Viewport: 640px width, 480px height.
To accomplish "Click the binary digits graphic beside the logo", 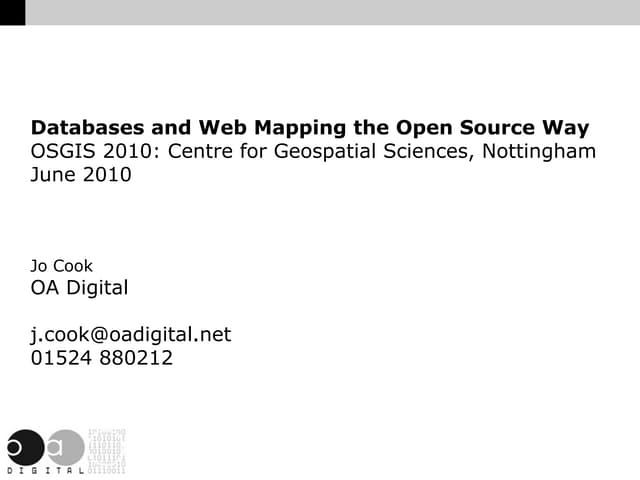I will point(106,451).
